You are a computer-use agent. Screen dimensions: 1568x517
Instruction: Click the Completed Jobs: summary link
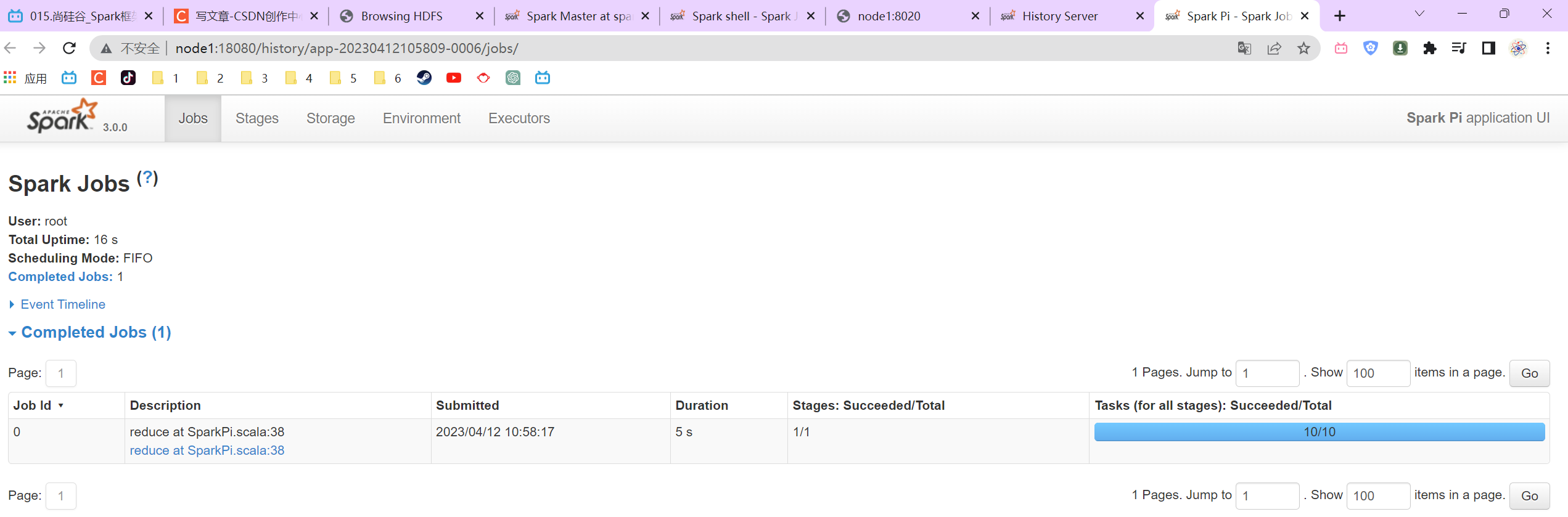click(60, 277)
